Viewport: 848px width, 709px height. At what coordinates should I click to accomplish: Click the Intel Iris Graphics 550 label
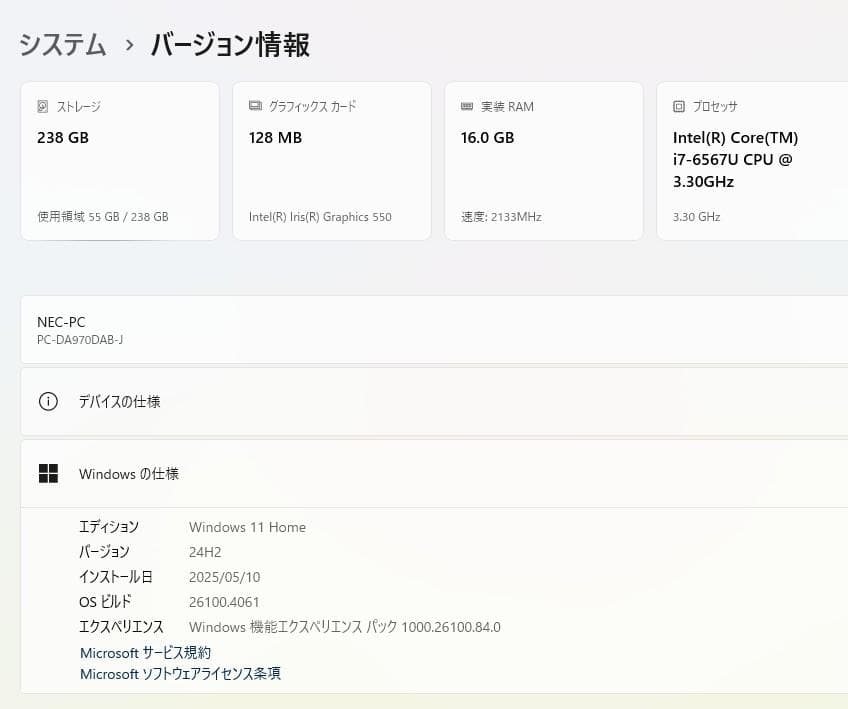319,216
